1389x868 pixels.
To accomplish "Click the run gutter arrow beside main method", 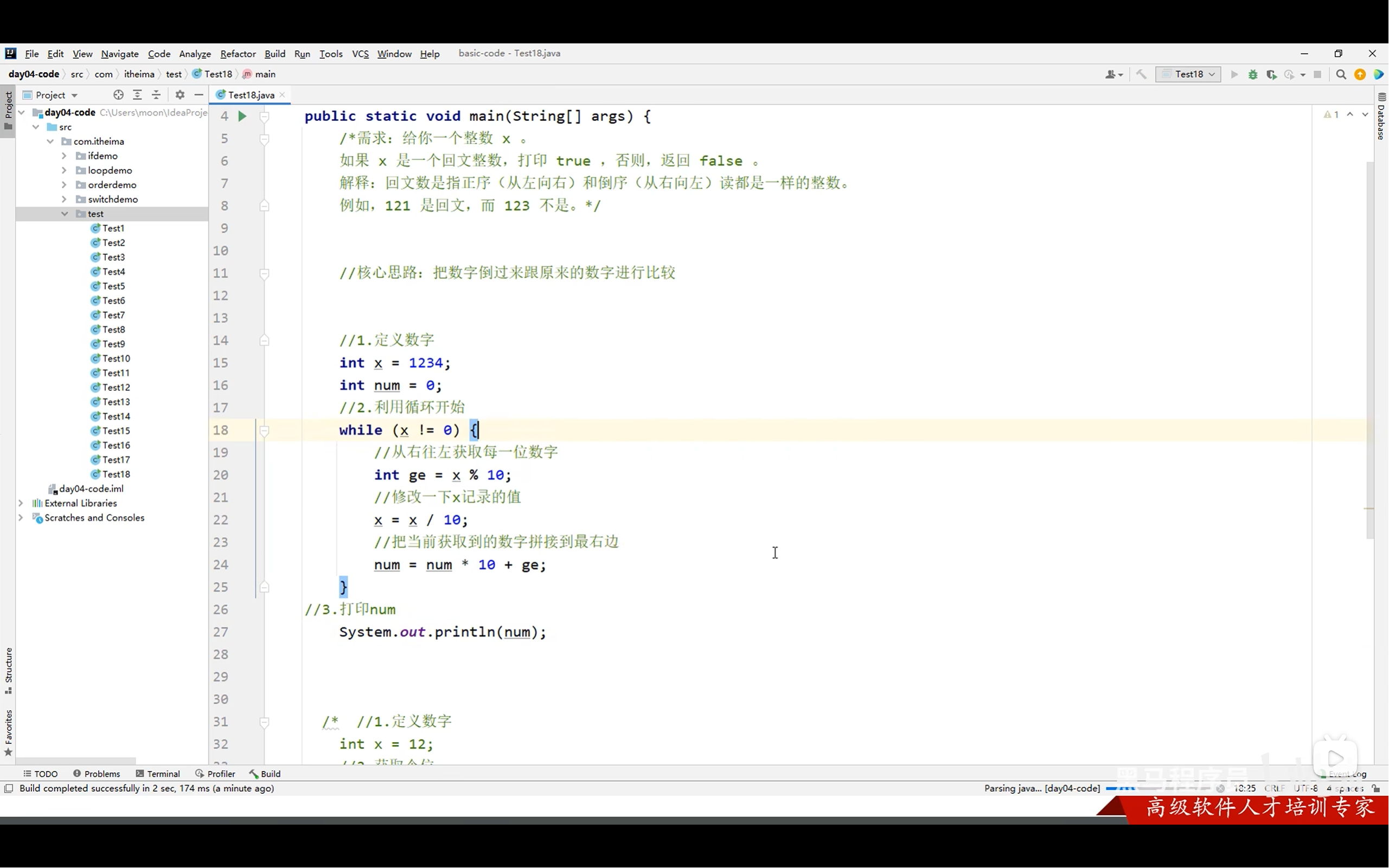I will click(242, 117).
